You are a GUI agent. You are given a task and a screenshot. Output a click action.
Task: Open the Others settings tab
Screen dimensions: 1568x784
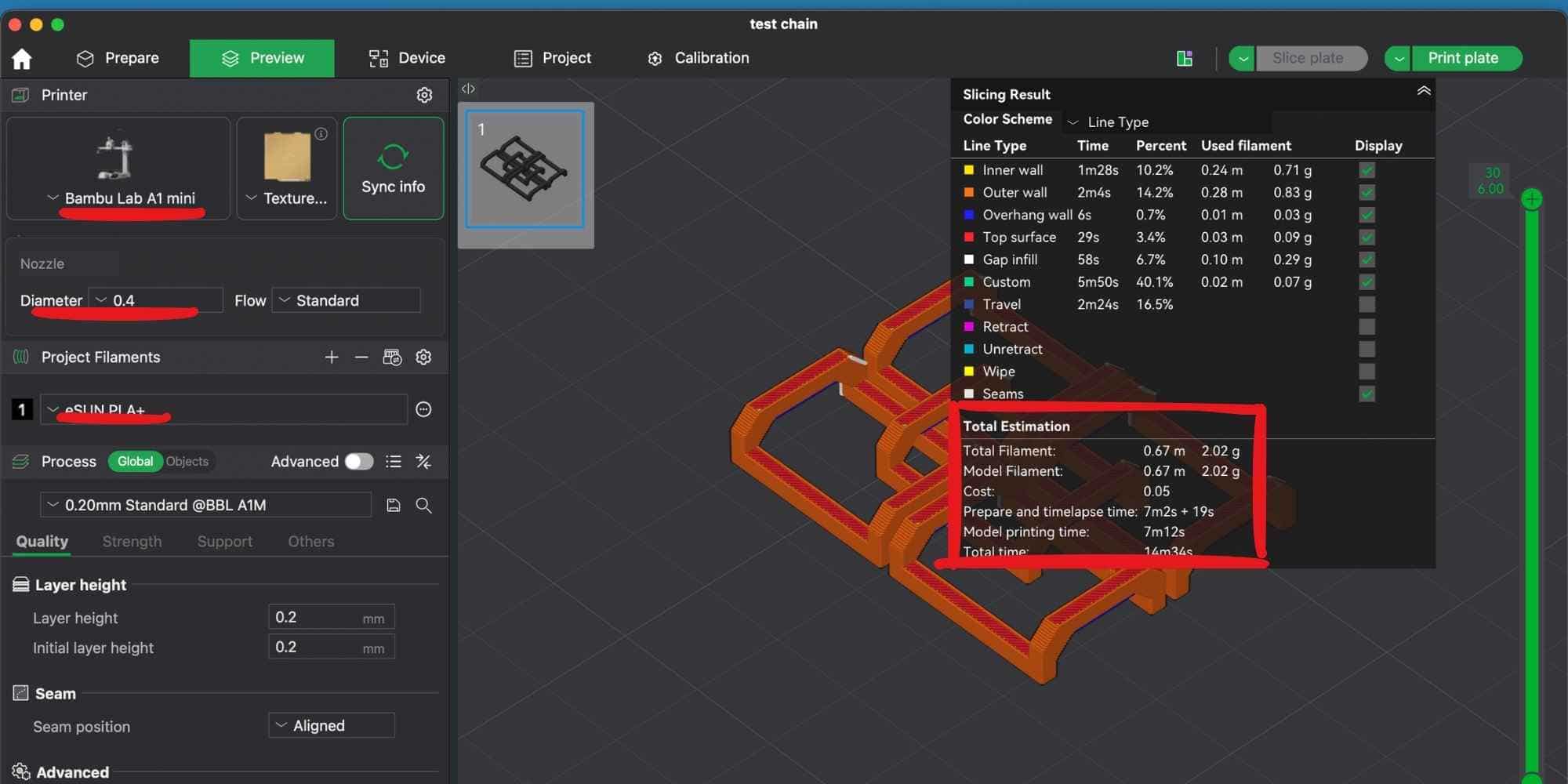click(311, 542)
